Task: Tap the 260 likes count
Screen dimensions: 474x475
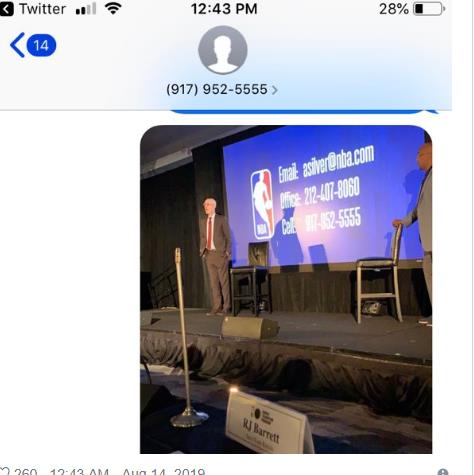Action: click(x=26, y=472)
